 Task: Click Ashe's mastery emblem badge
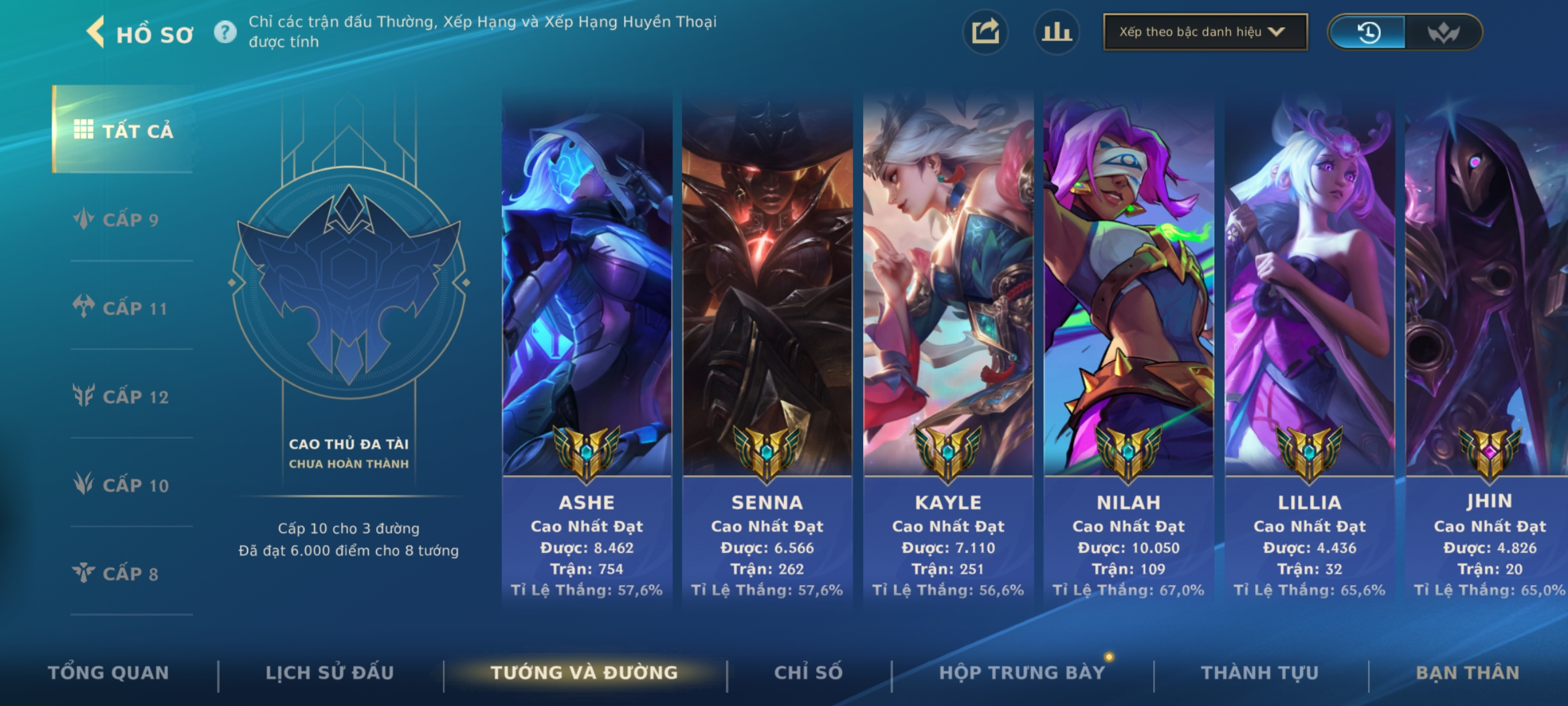tap(587, 452)
